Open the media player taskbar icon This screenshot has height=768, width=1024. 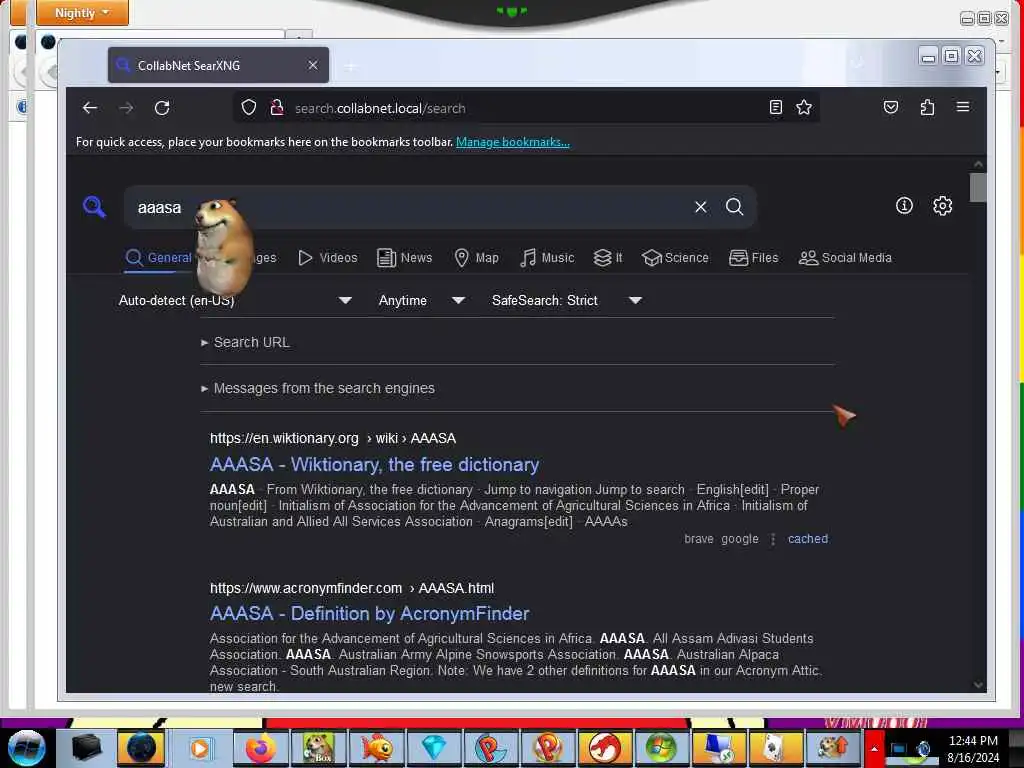point(200,747)
